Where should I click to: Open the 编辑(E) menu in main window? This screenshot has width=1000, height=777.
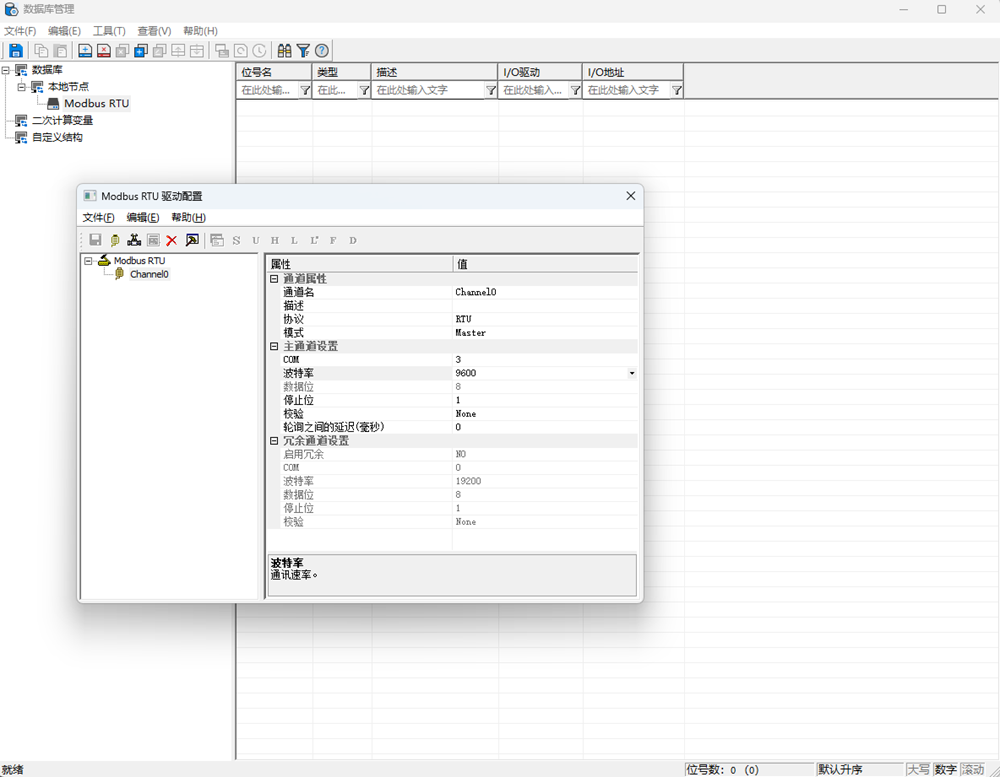(x=64, y=31)
